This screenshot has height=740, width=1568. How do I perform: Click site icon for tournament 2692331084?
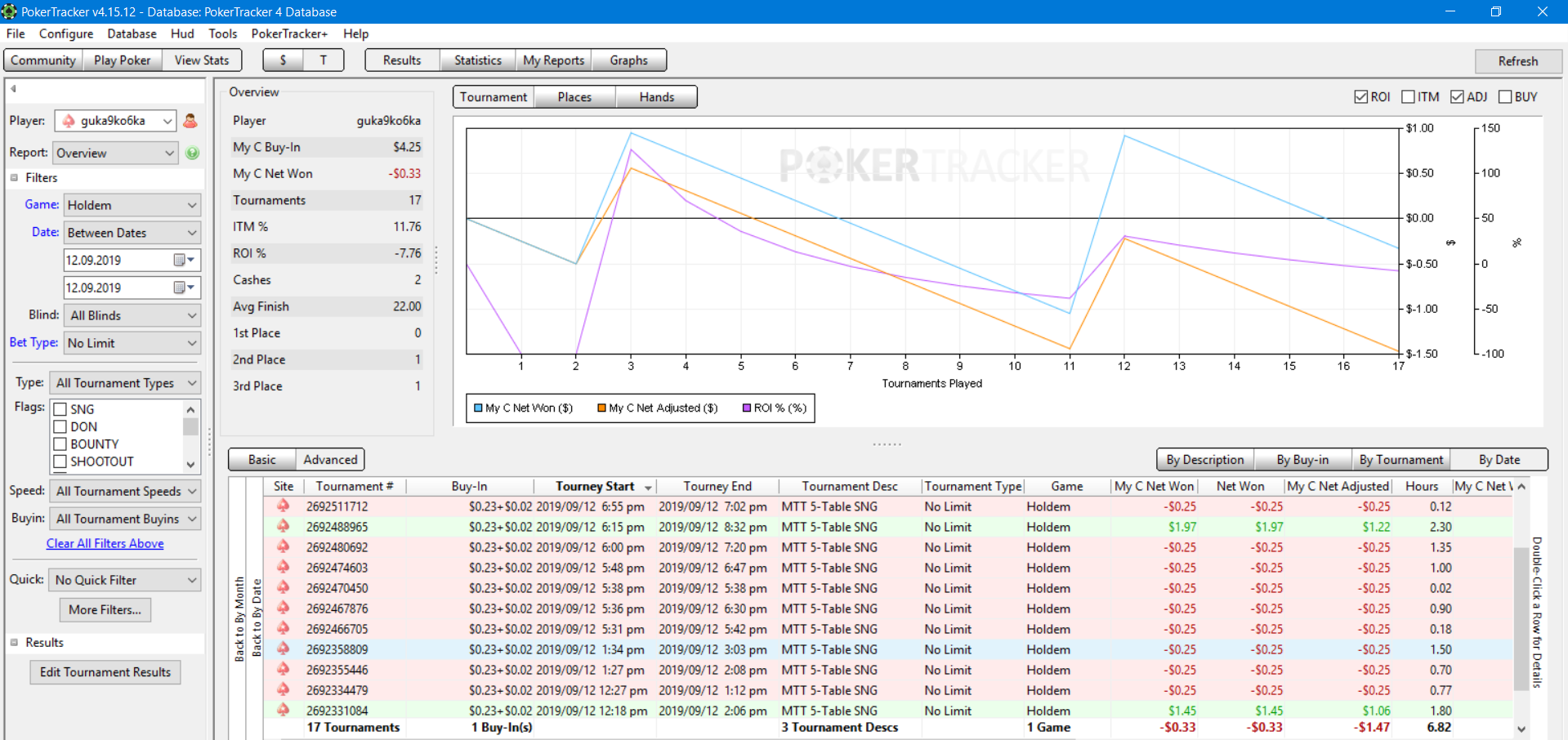click(284, 710)
